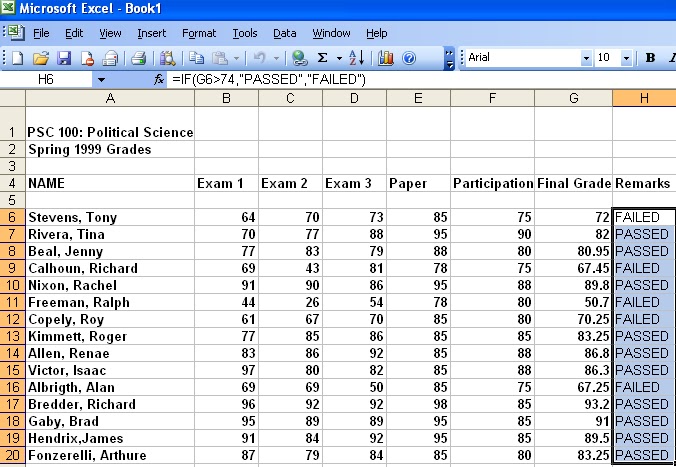676x467 pixels.
Task: Open the Tools menu
Action: tap(245, 33)
